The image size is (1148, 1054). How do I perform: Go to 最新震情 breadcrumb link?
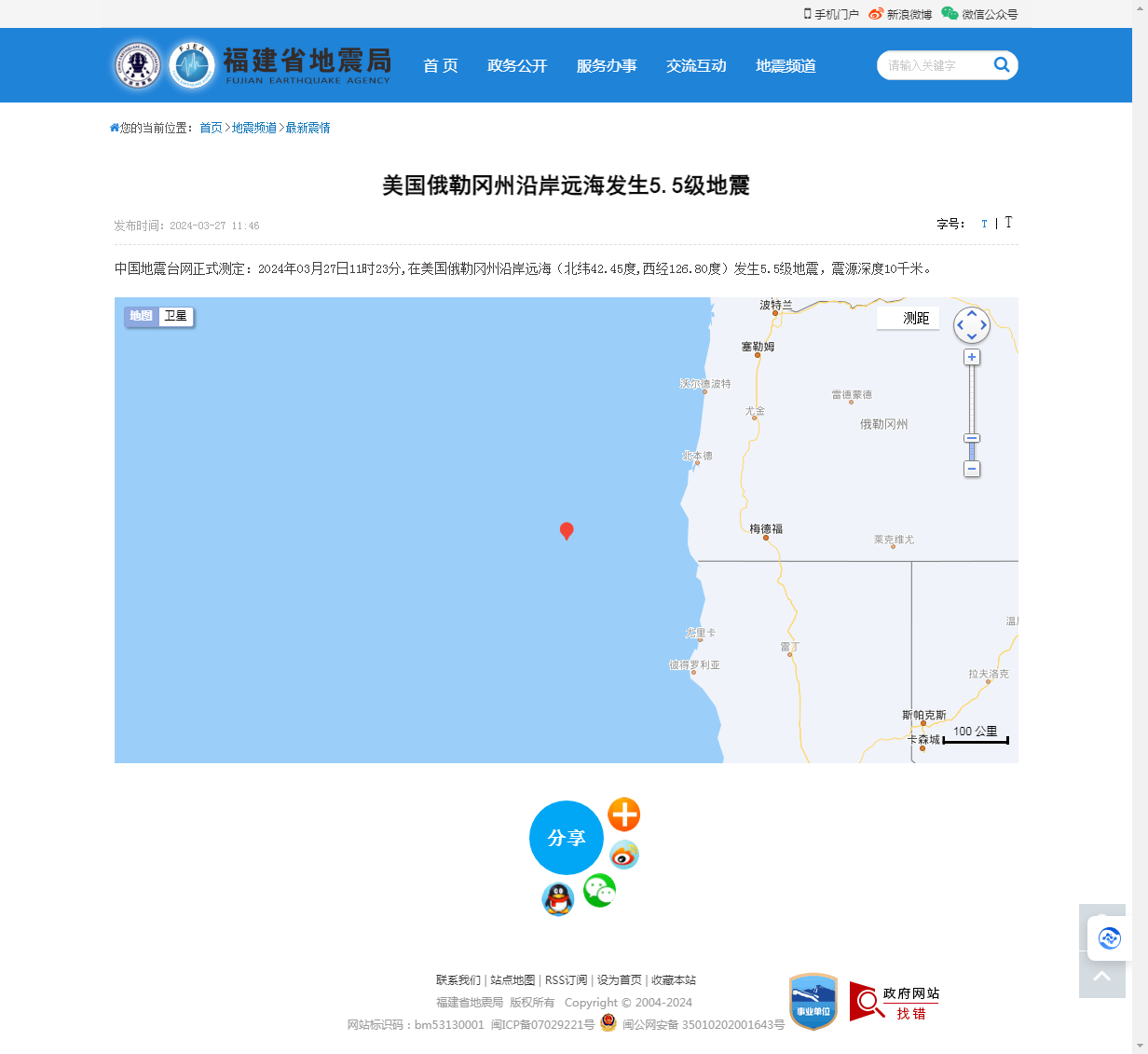tap(307, 128)
